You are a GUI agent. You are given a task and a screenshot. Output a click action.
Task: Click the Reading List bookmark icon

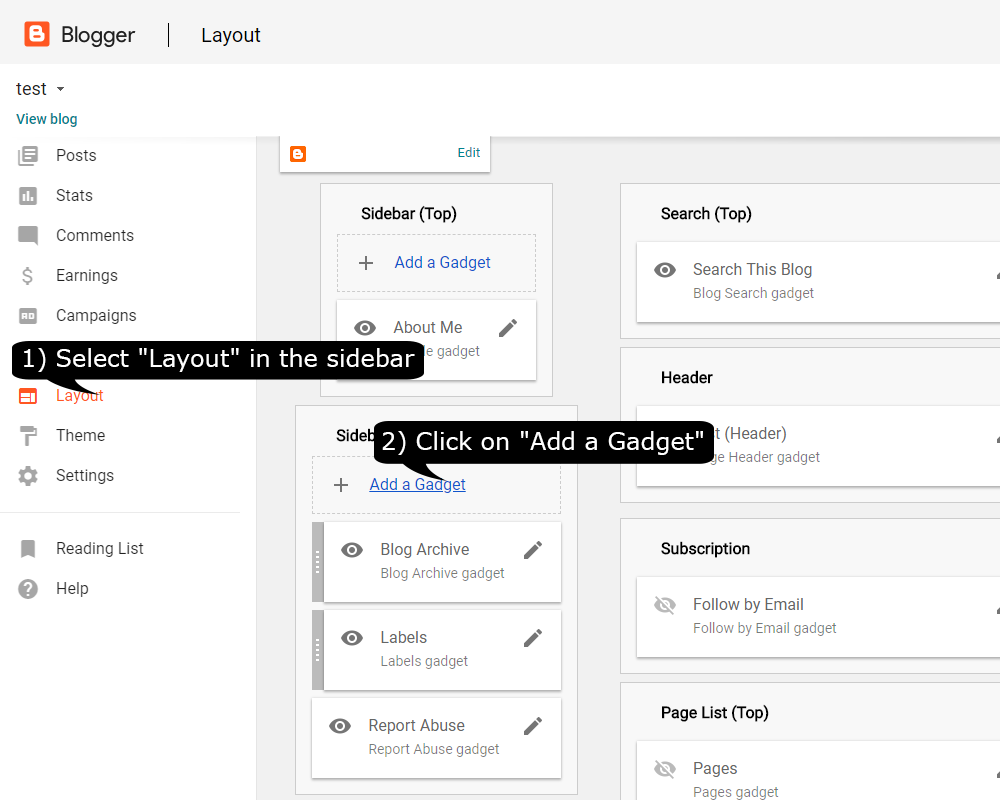[28, 549]
